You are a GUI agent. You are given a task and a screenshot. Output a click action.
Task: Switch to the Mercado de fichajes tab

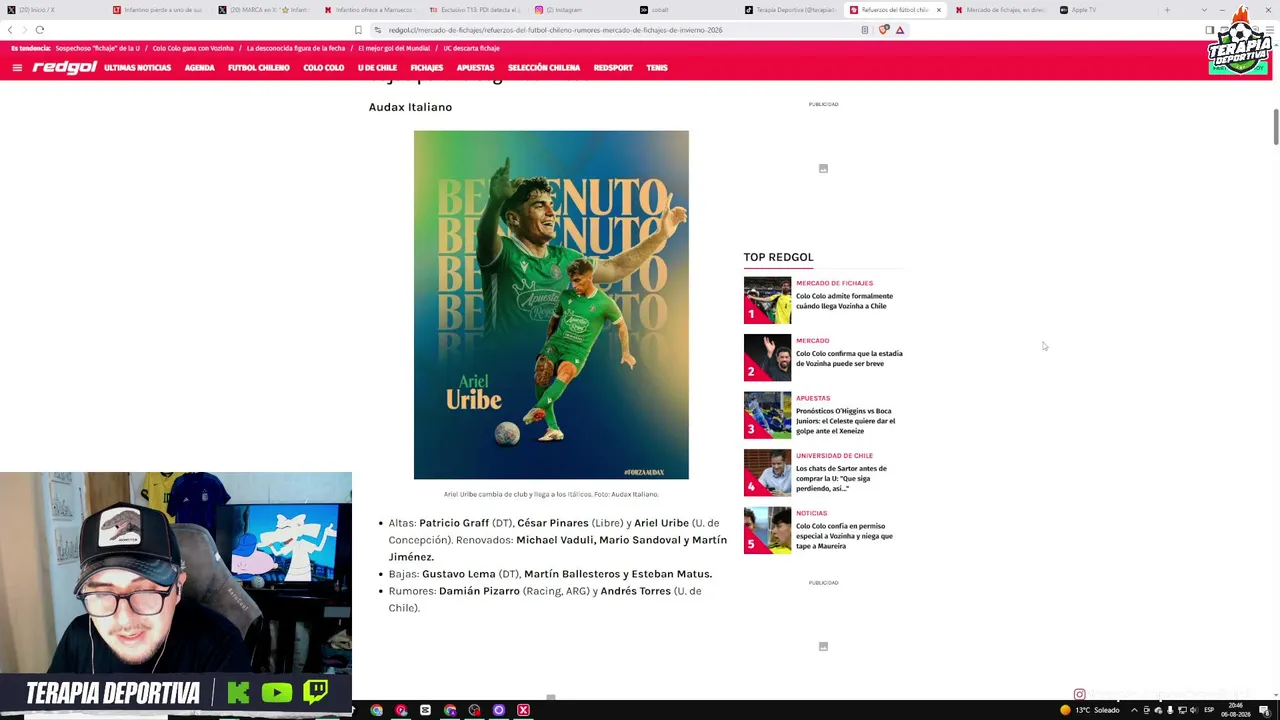coord(1000,10)
